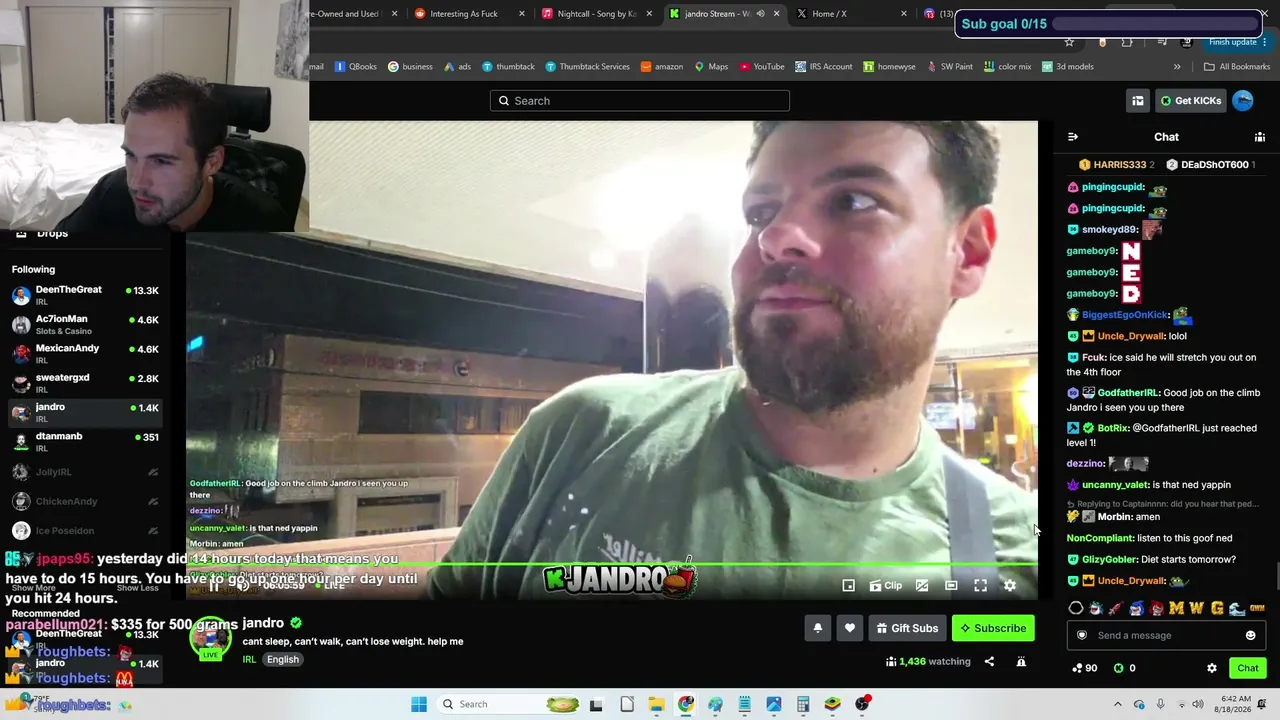
Task: Insert the yellow W emote from quick-emote row
Action: point(1196,608)
